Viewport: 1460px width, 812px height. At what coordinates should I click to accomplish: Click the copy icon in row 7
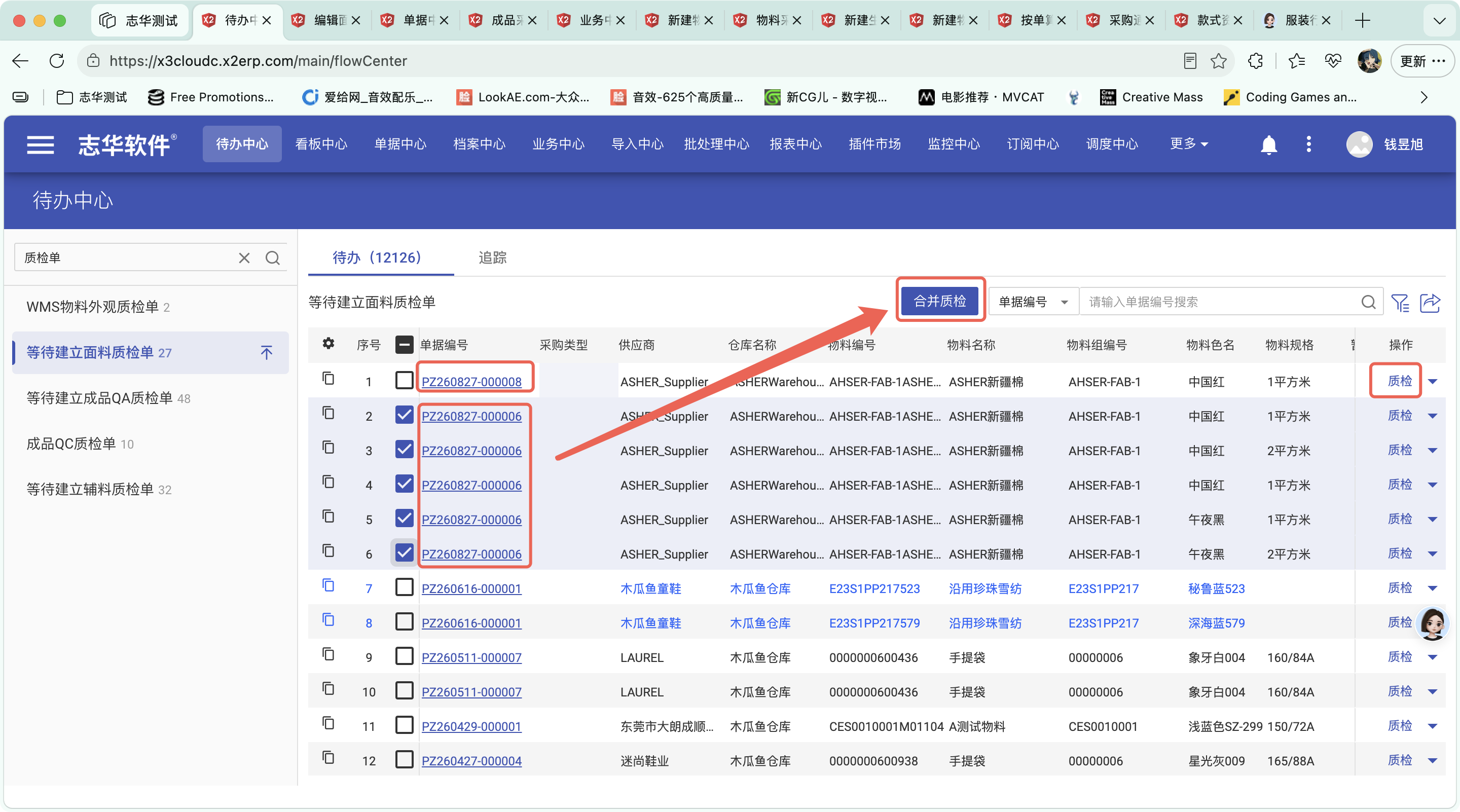(328, 585)
